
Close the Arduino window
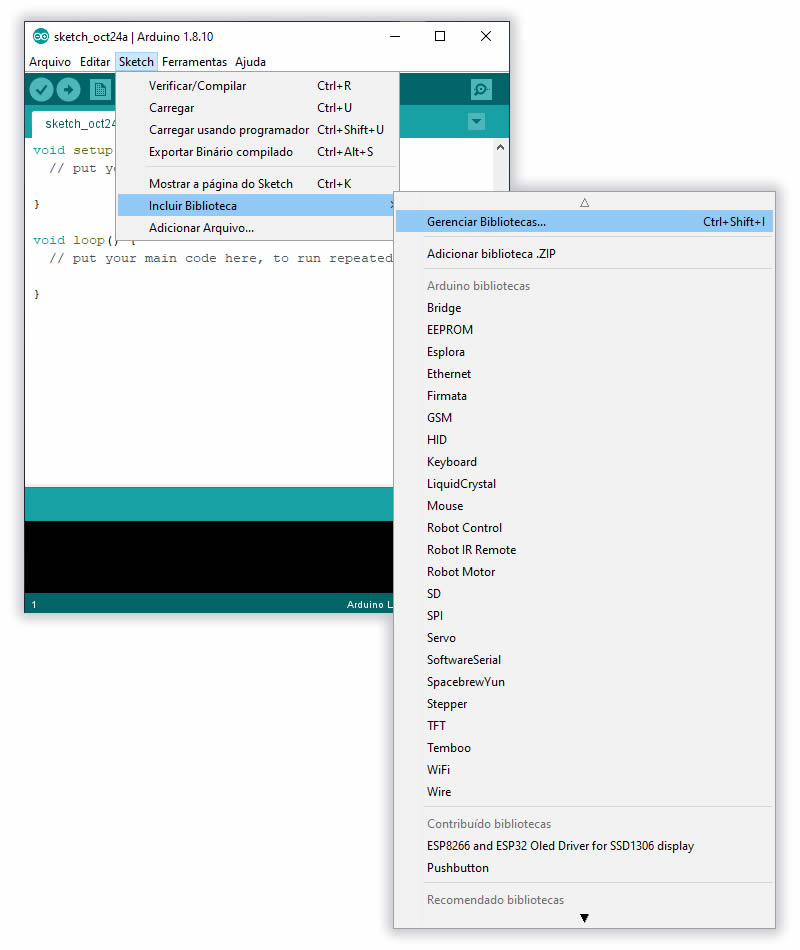click(486, 36)
